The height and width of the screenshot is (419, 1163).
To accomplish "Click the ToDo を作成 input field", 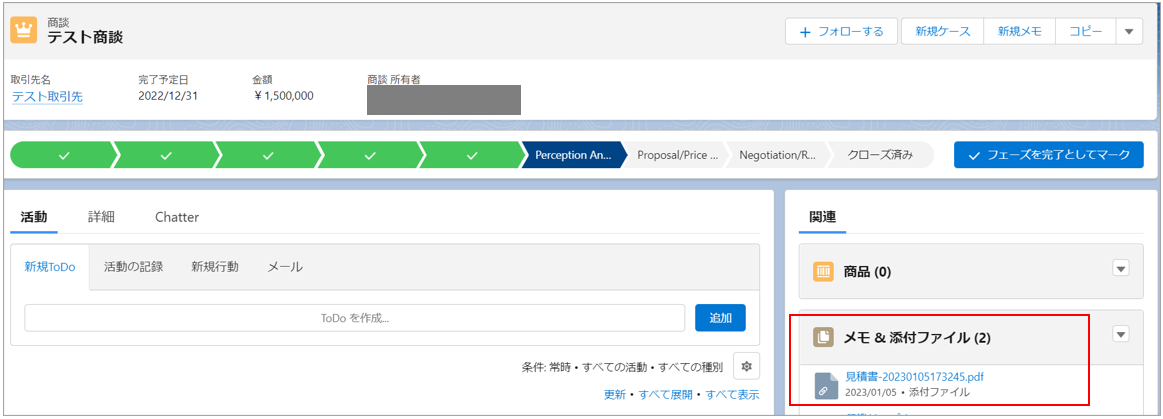I will click(x=354, y=318).
